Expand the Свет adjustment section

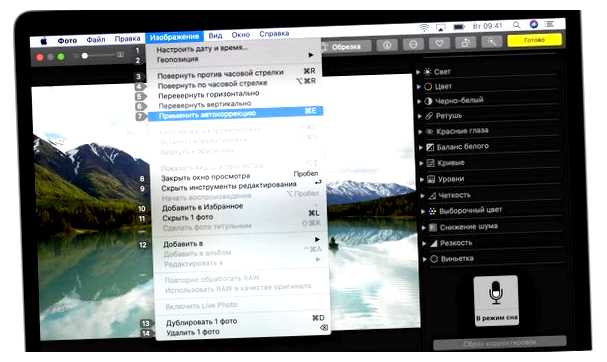418,72
